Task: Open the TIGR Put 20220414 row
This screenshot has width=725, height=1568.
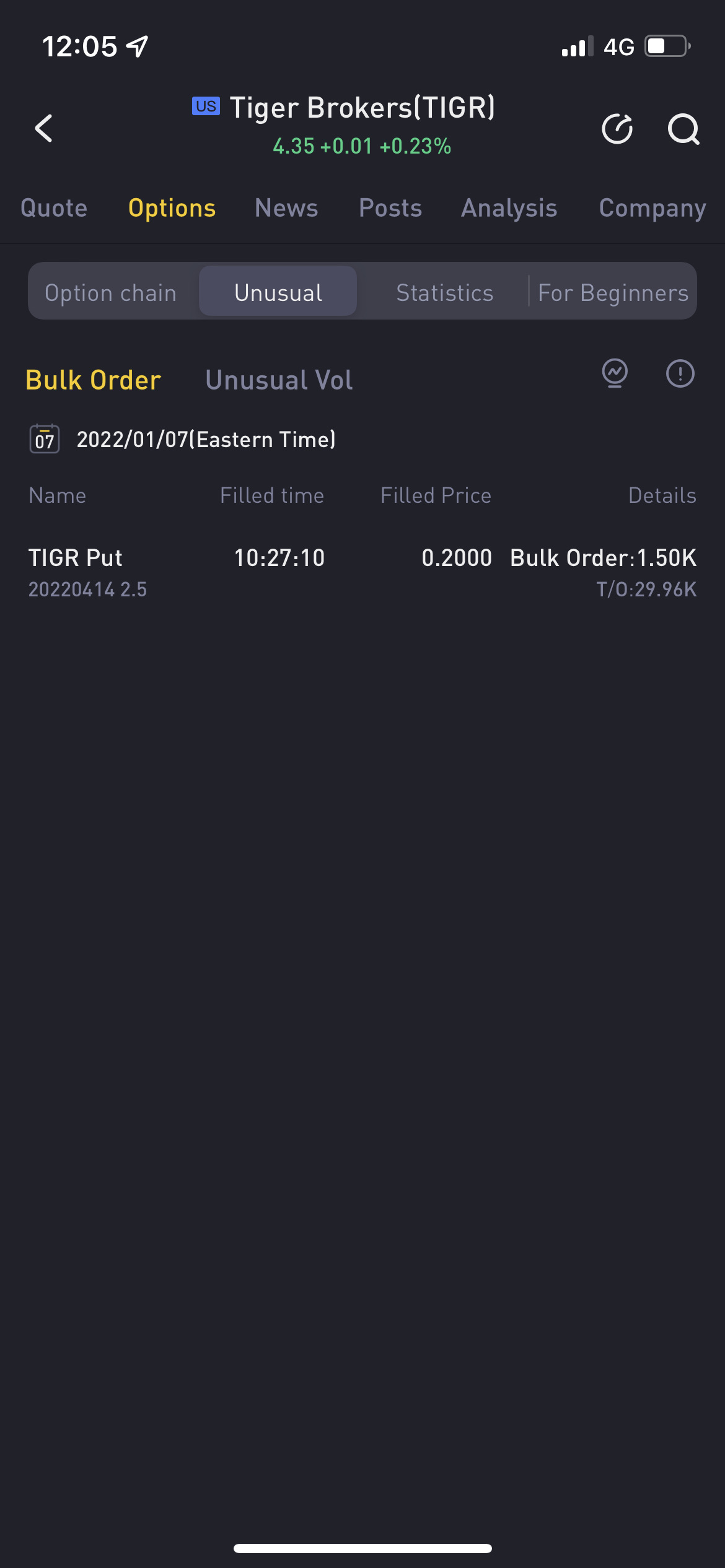Action: point(362,572)
